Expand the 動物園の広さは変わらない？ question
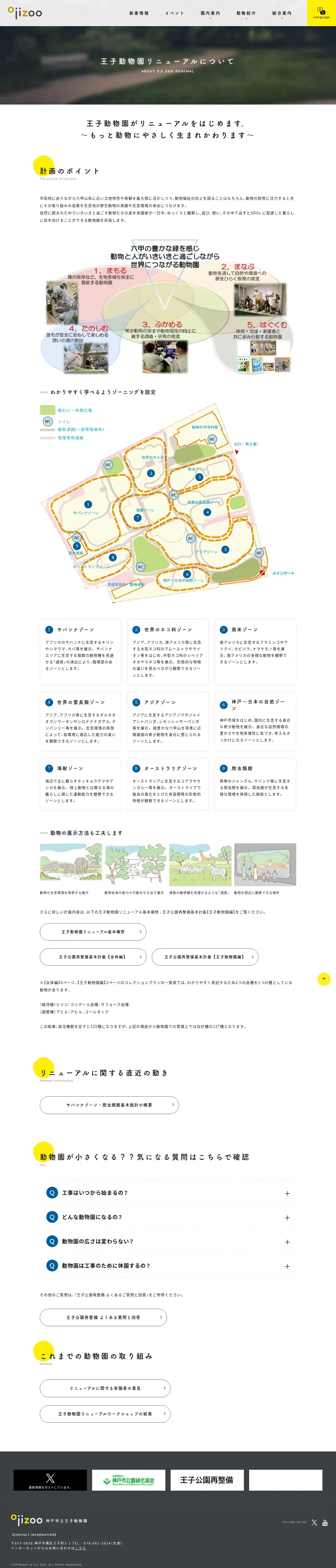Screen dimensions: 336x1568 click(x=168, y=1241)
